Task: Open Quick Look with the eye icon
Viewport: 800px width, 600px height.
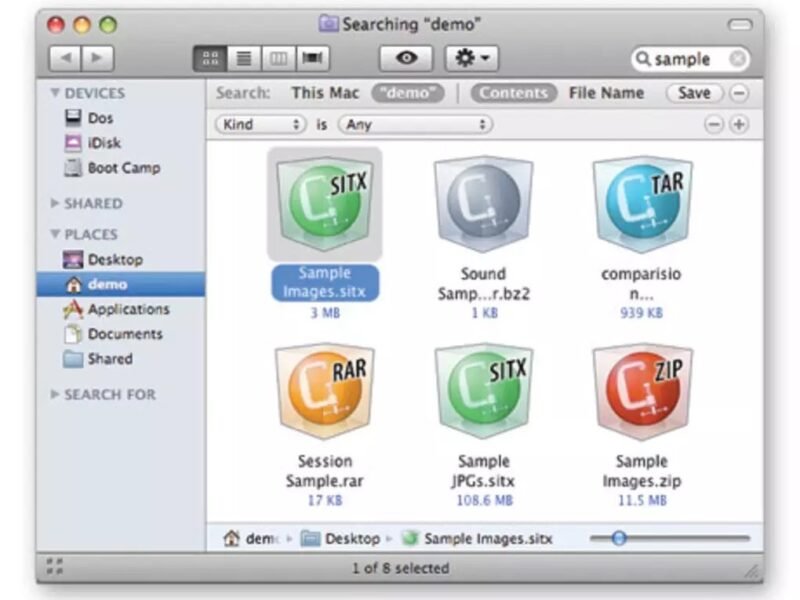Action: coord(407,57)
